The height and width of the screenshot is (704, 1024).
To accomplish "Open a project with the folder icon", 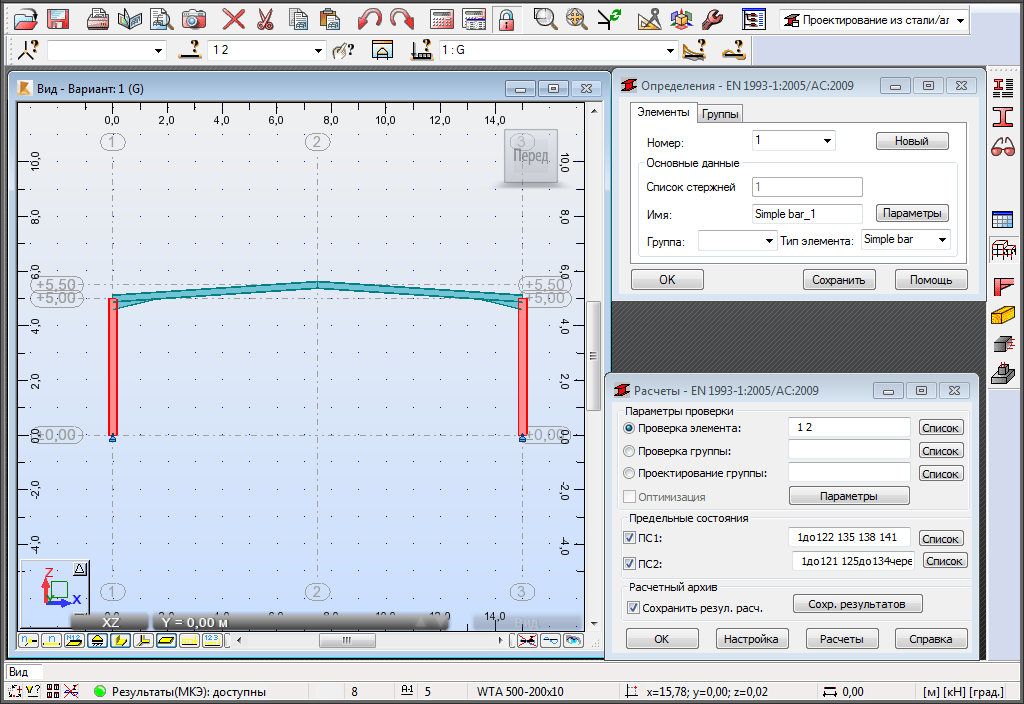I will pos(25,19).
